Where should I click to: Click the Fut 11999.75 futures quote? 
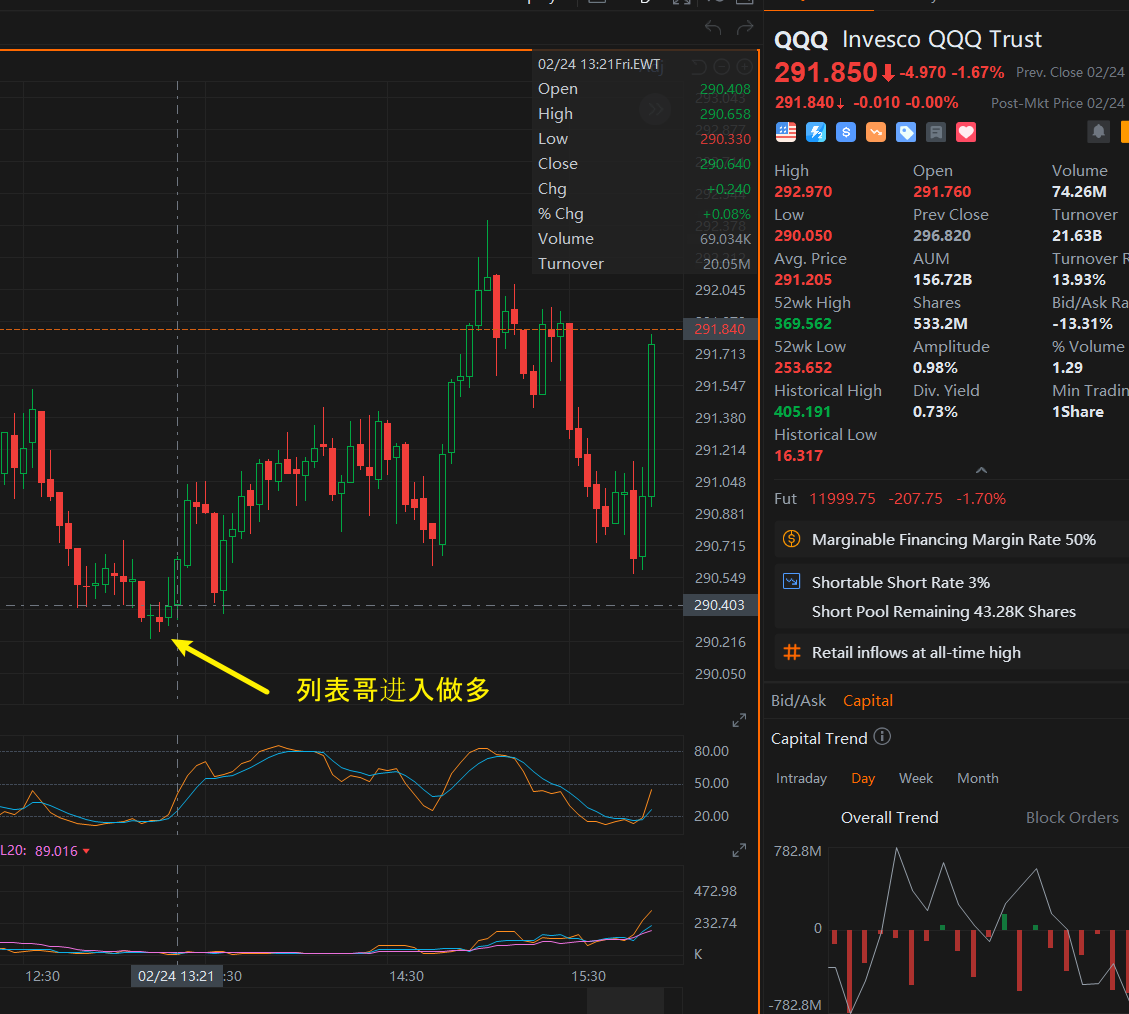[890, 498]
